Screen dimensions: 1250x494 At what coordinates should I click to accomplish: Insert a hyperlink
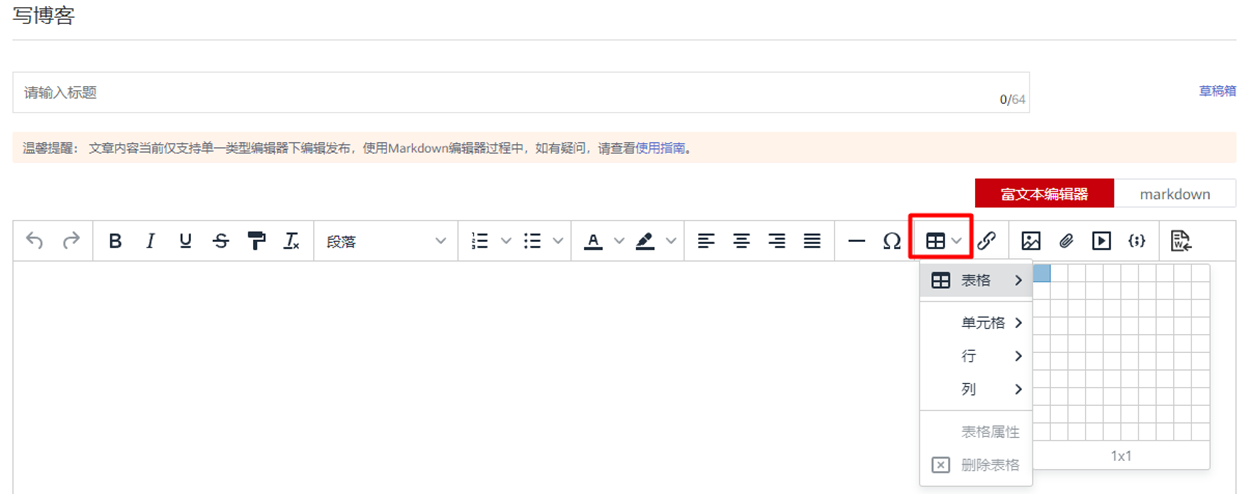[986, 241]
